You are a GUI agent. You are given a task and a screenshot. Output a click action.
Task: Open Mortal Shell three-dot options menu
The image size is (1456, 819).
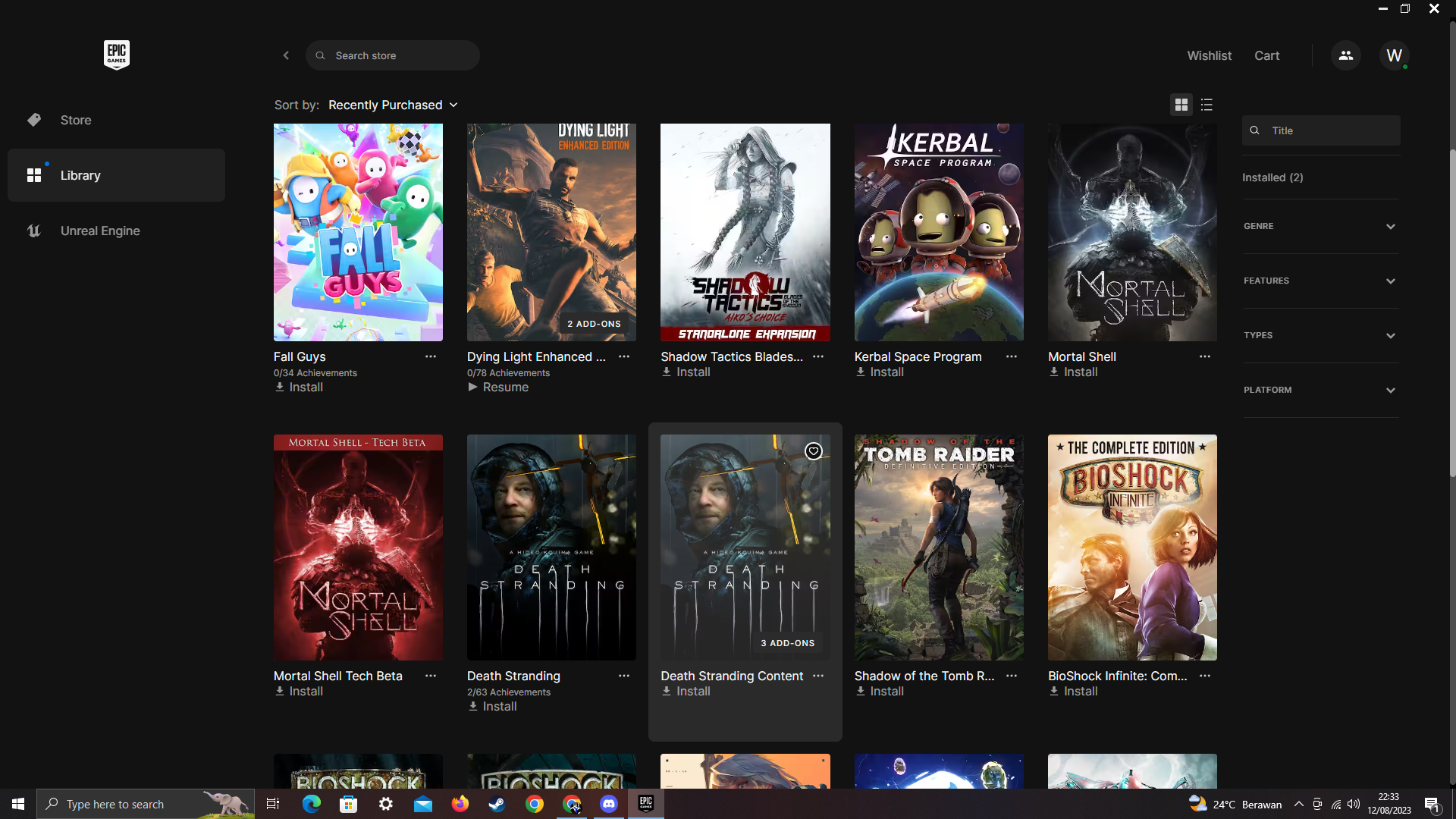click(x=1204, y=356)
